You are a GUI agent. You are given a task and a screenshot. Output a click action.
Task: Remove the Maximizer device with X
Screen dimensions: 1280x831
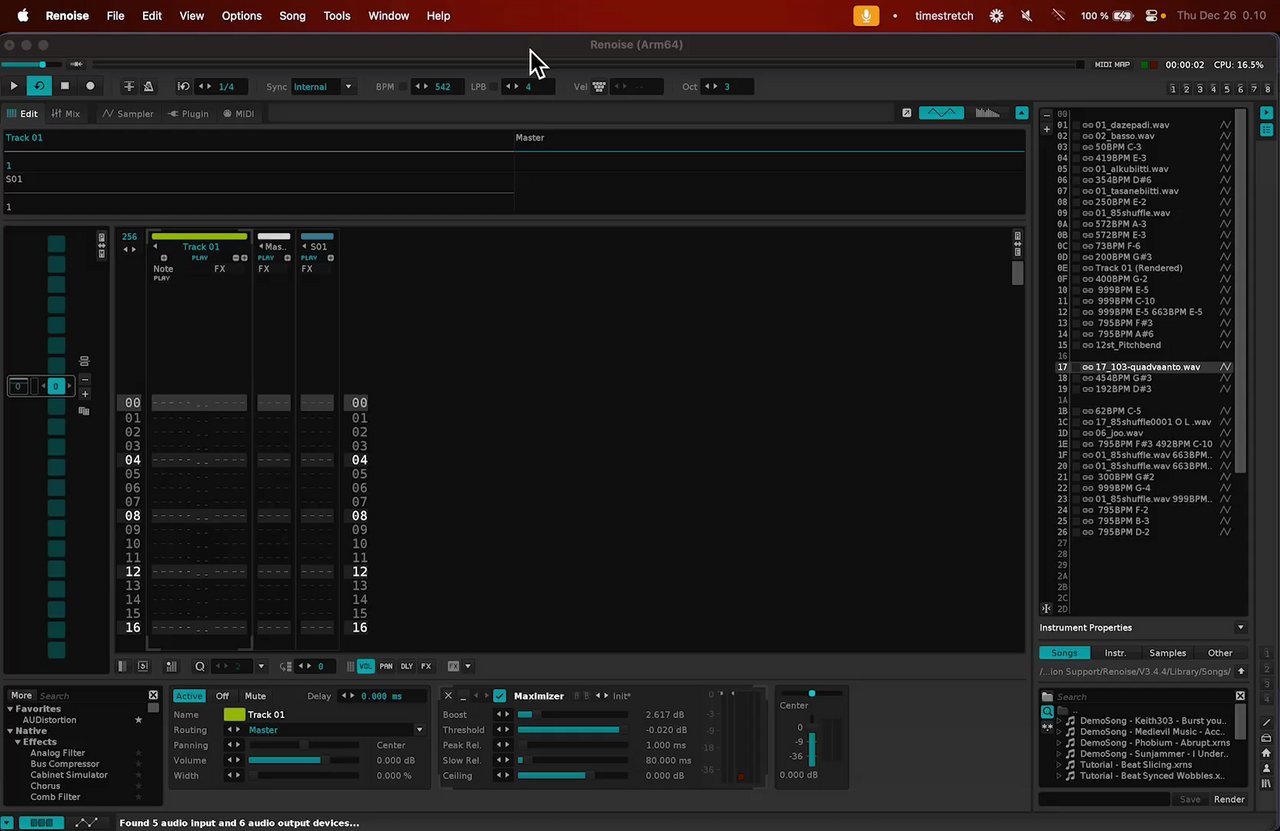tap(448, 696)
